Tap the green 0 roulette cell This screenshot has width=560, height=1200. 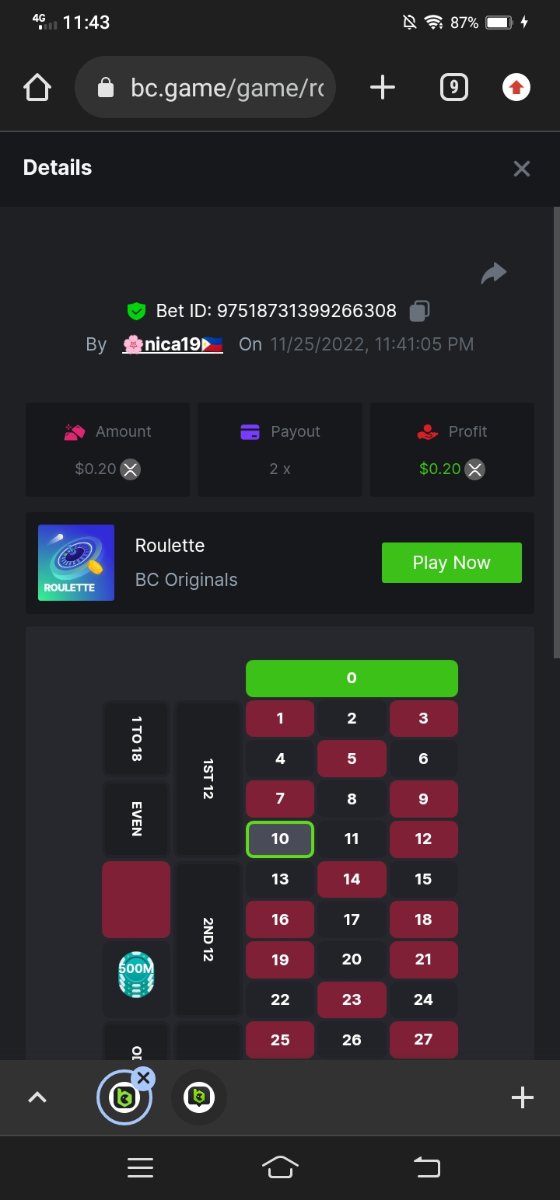point(352,678)
